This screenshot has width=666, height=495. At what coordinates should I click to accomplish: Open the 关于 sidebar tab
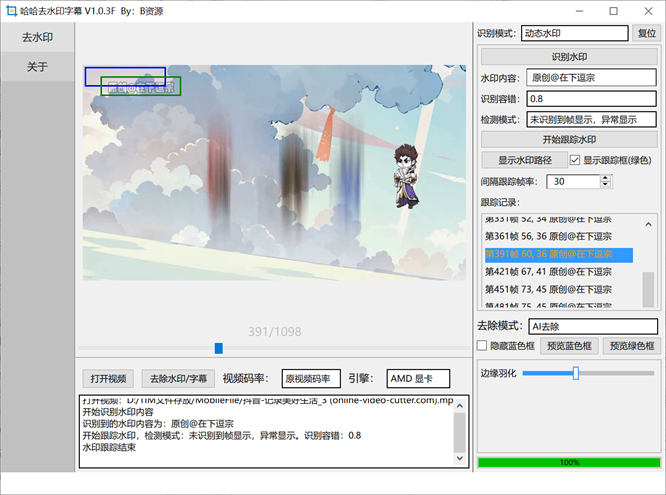[x=38, y=68]
